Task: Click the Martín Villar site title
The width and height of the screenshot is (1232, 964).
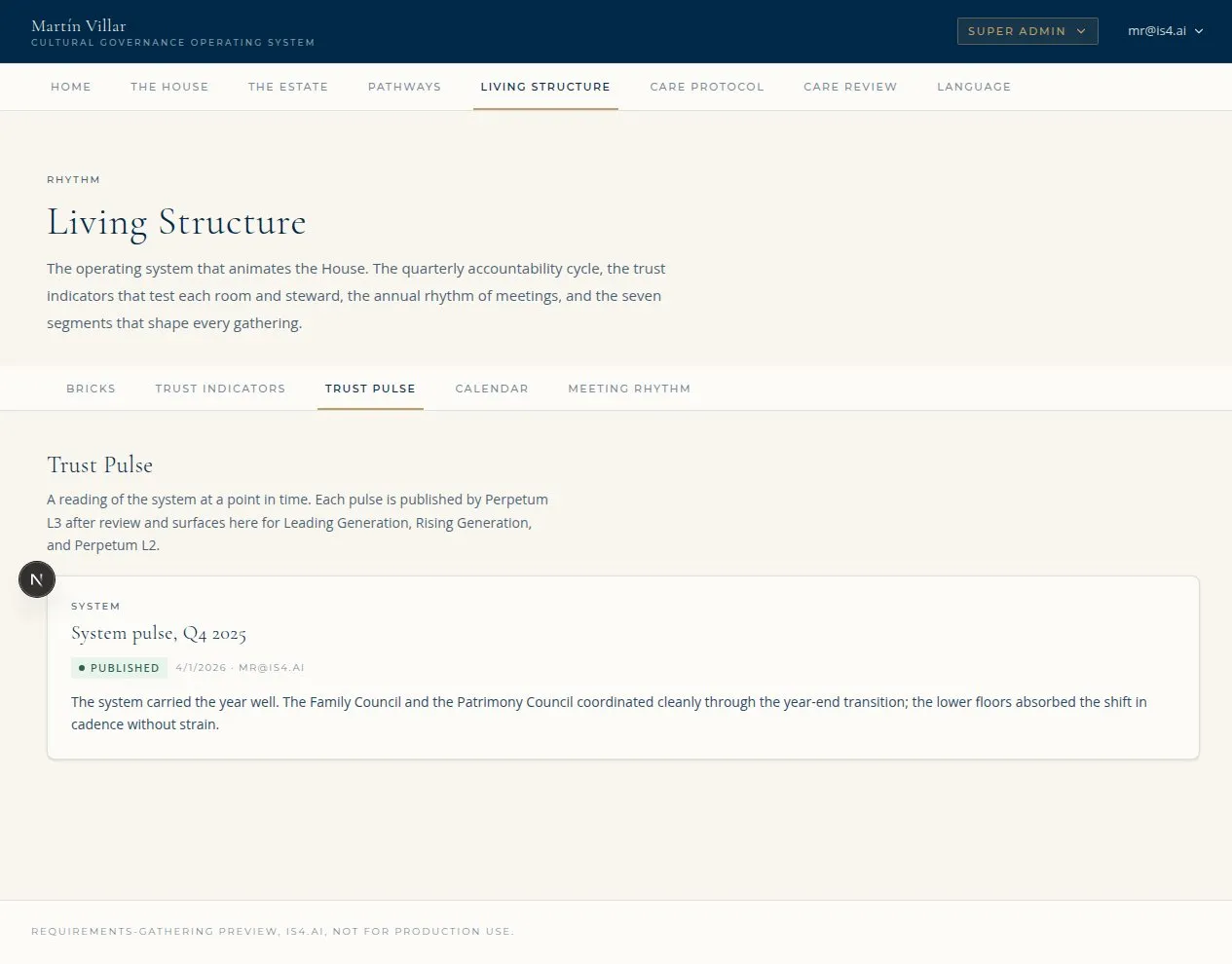Action: 79,26
